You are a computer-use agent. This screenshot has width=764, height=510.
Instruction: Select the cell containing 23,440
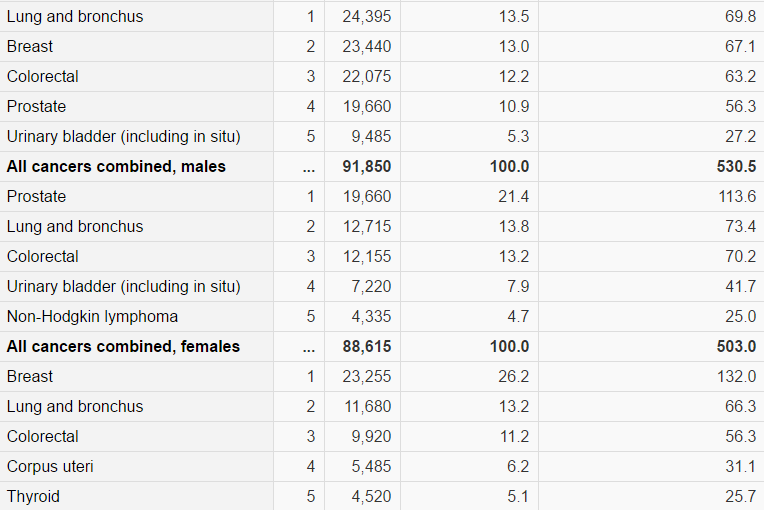[366, 47]
